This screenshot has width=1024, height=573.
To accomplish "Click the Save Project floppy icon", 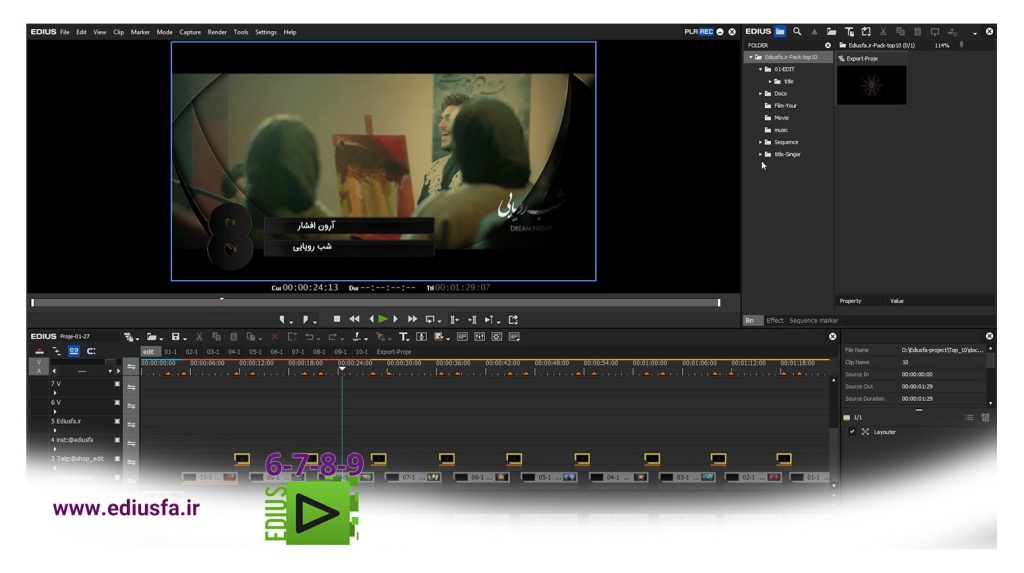I will point(175,337).
